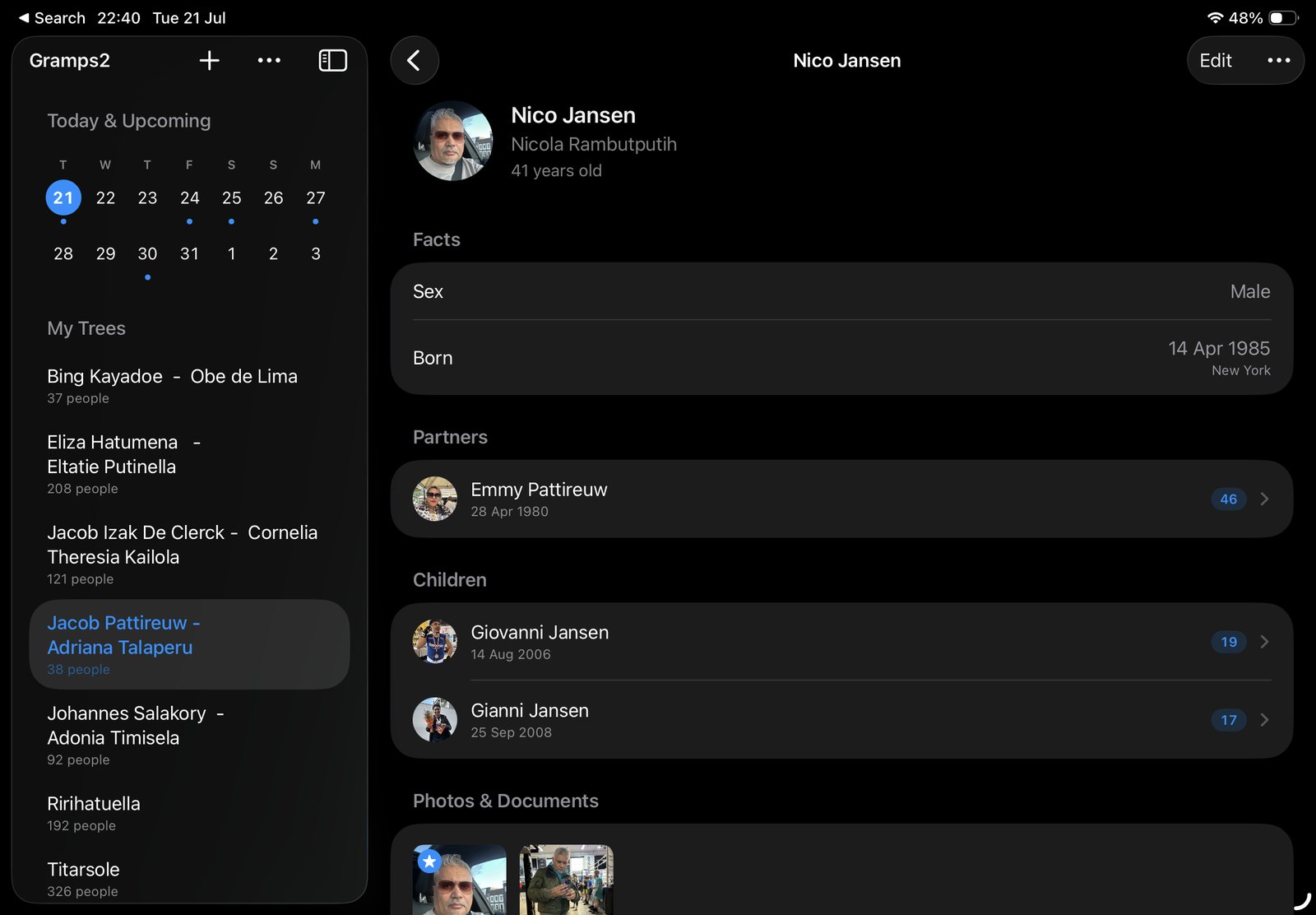Screen dimensions: 1316x915
Task: Return to Search in the status bar
Action: [52, 17]
